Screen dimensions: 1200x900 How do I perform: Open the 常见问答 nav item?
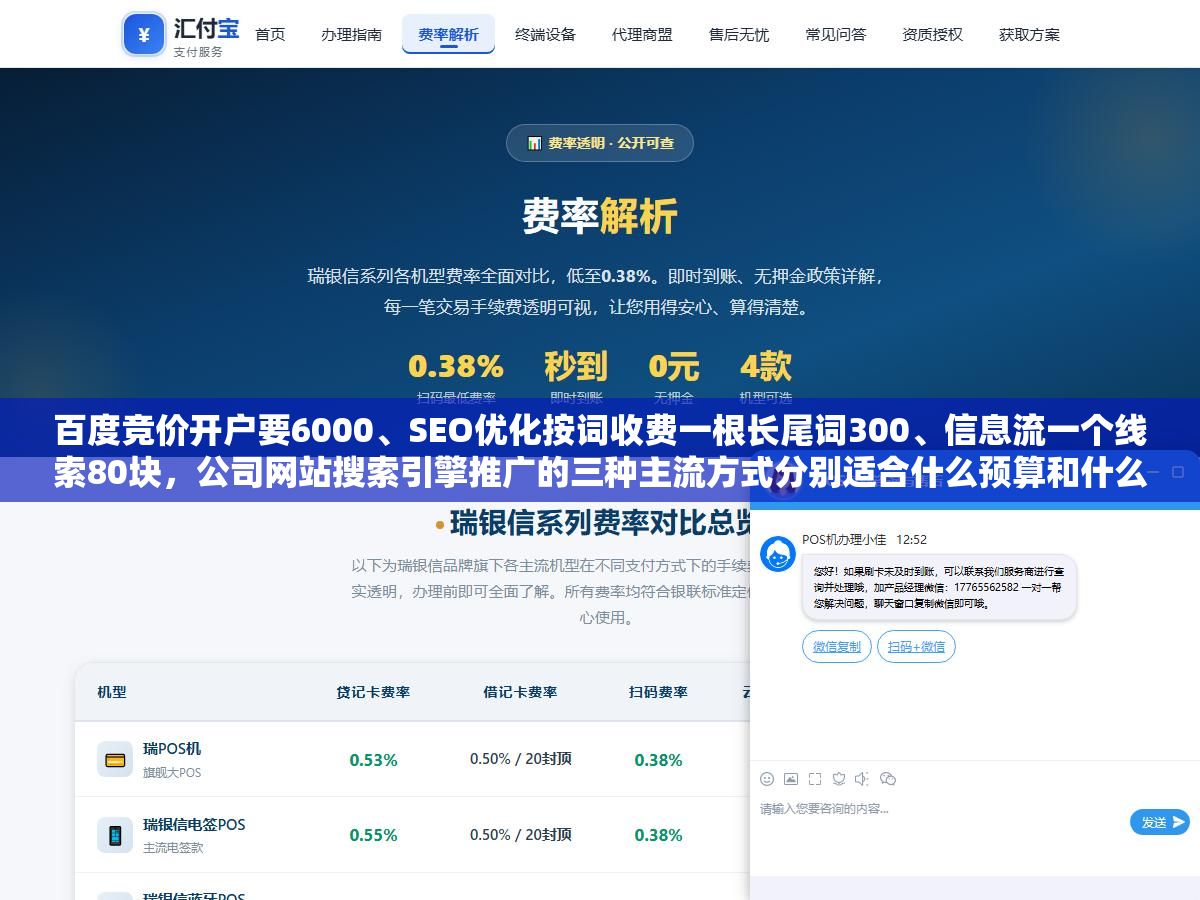836,34
